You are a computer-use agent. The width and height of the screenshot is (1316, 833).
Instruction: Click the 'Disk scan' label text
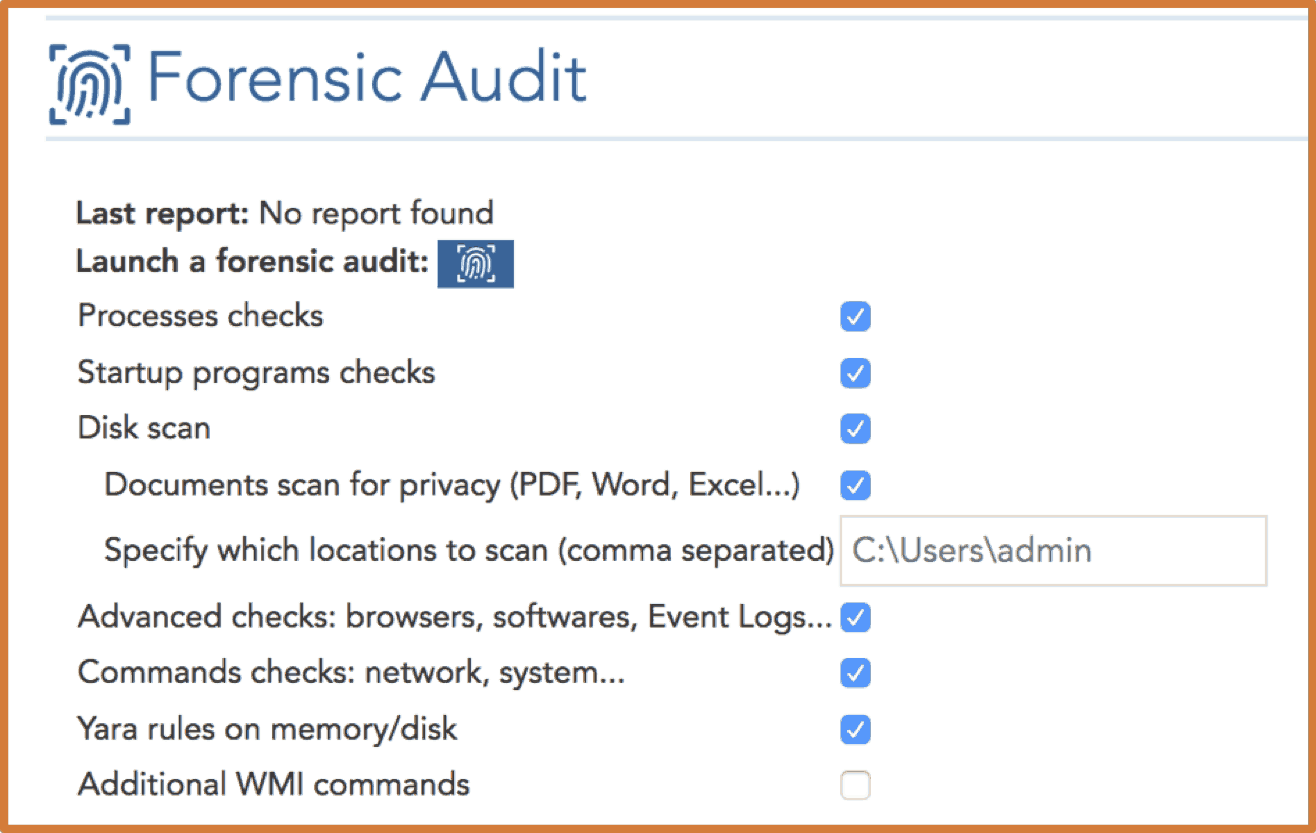pyautogui.click(x=144, y=428)
